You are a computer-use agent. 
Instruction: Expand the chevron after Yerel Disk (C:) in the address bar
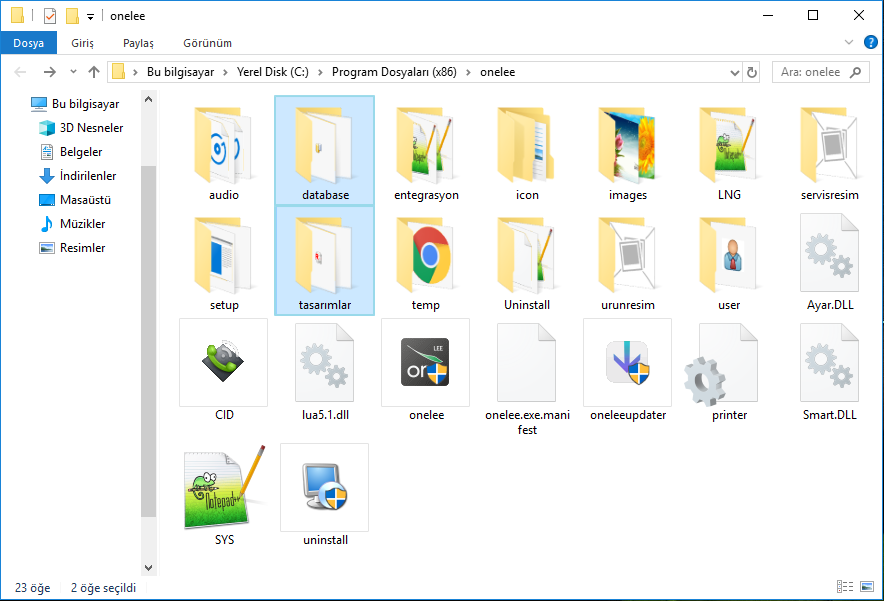(x=320, y=72)
